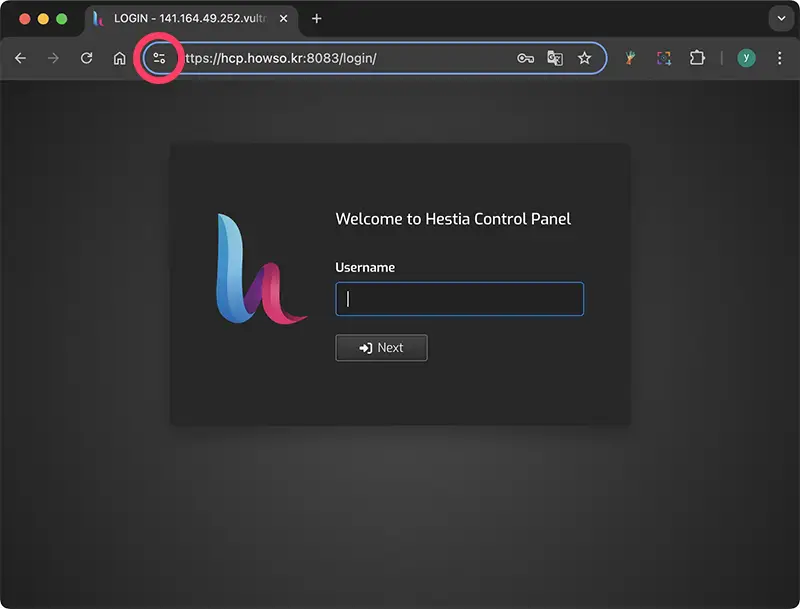The image size is (800, 609).
Task: Maximize the browser window
Action: (x=62, y=19)
